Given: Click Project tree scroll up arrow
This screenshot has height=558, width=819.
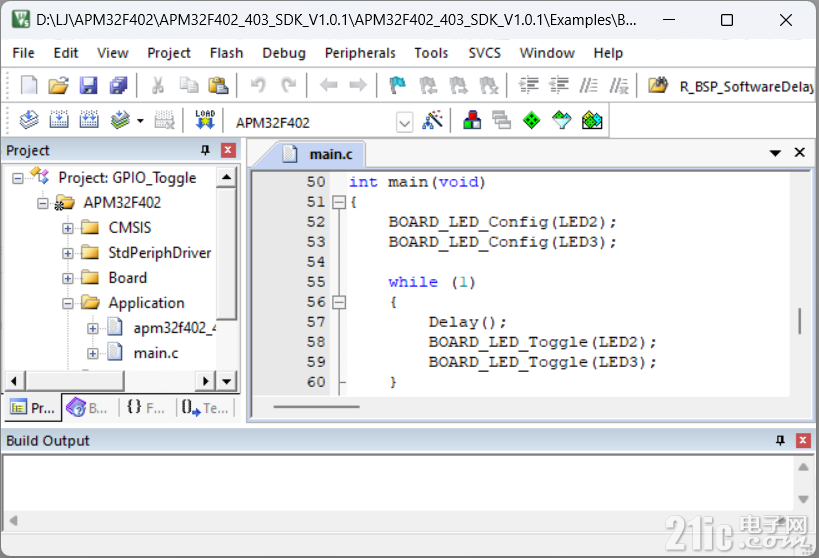Looking at the screenshot, I should click(x=226, y=177).
